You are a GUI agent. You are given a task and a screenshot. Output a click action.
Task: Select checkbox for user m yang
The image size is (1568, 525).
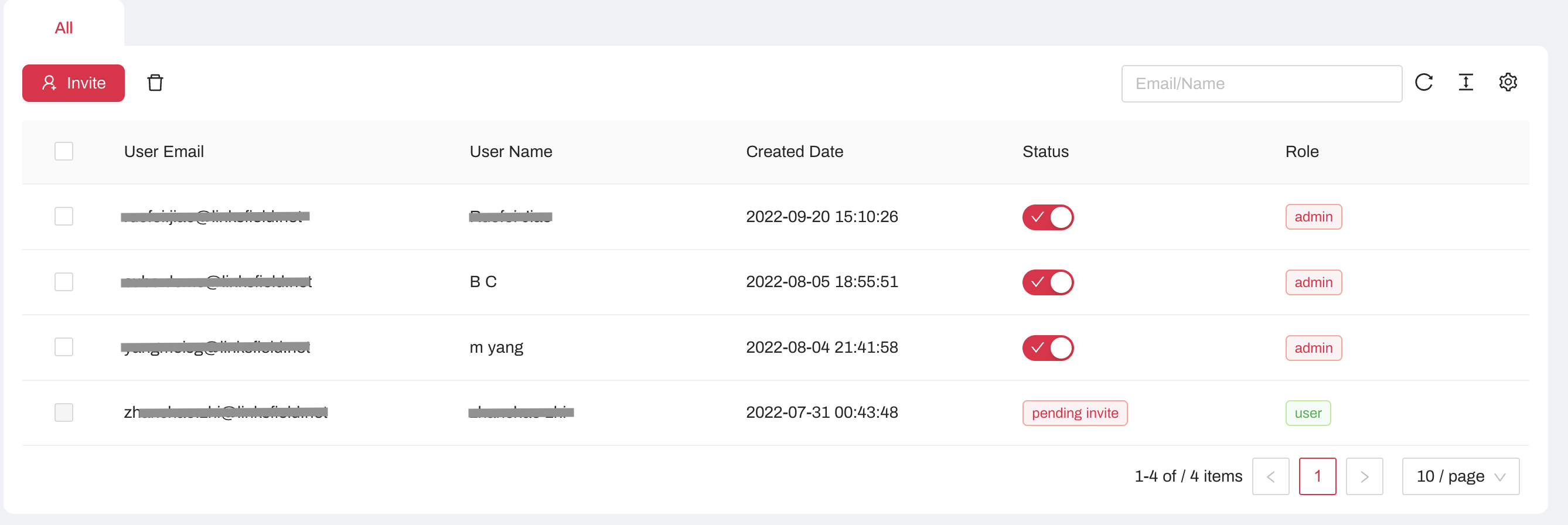coord(64,347)
